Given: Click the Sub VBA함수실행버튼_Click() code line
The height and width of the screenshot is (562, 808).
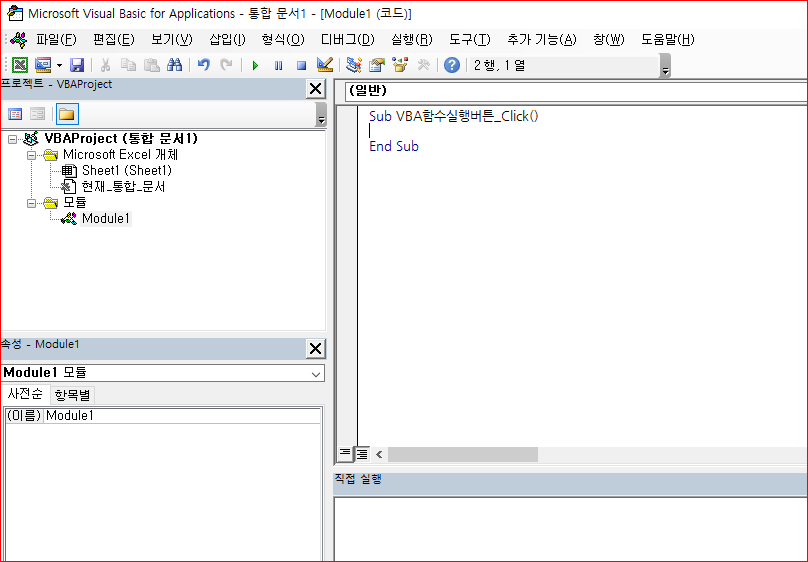Looking at the screenshot, I should coord(453,116).
